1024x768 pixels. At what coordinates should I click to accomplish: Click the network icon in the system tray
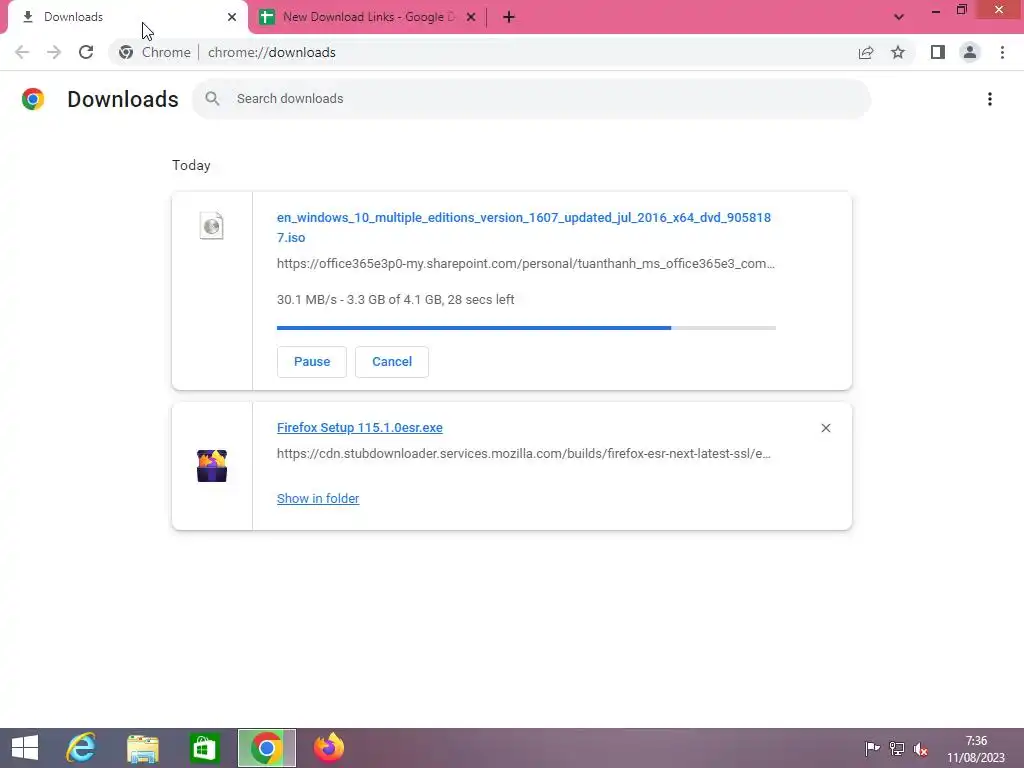pos(897,749)
